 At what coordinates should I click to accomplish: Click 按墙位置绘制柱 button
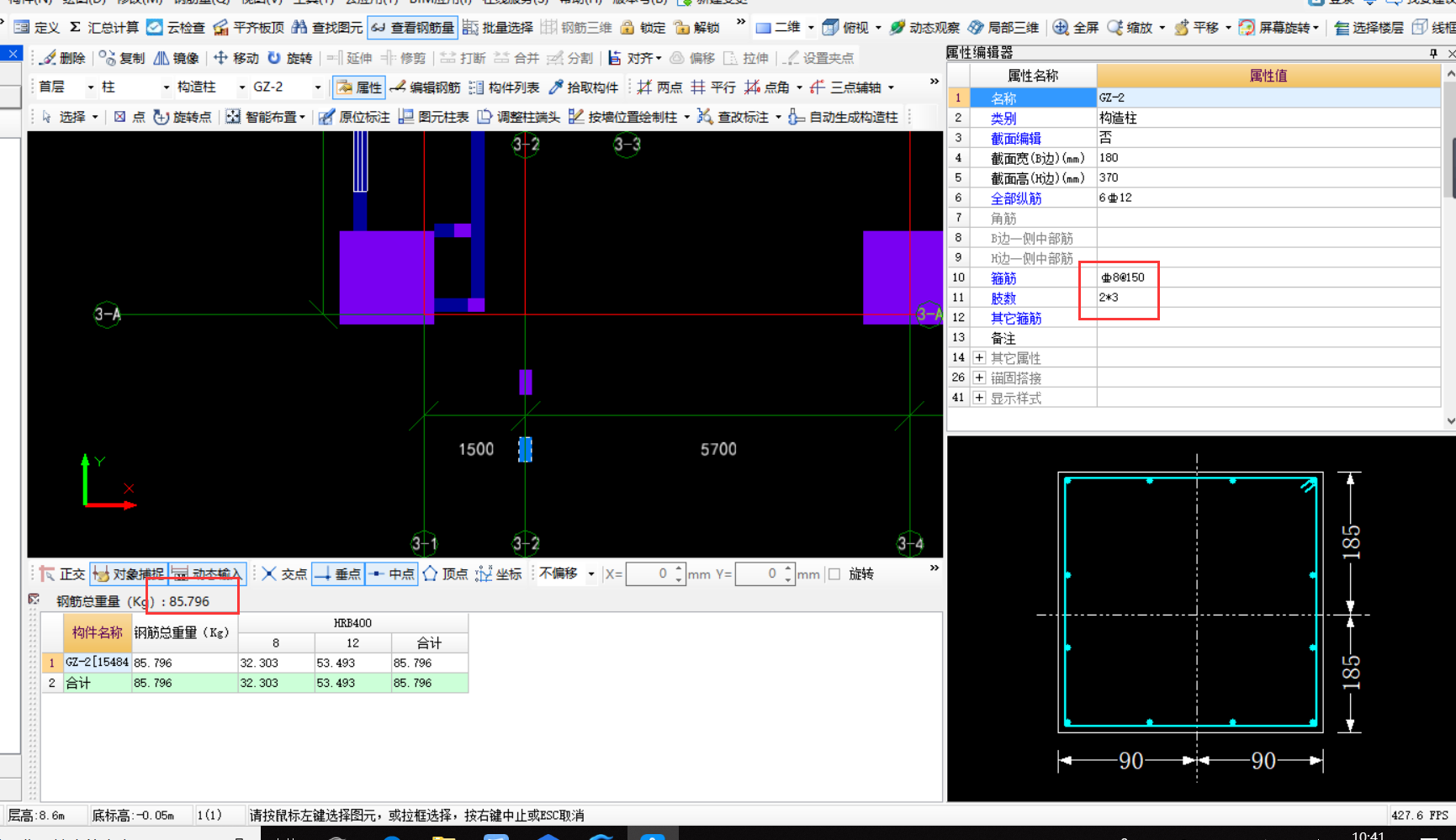click(624, 117)
